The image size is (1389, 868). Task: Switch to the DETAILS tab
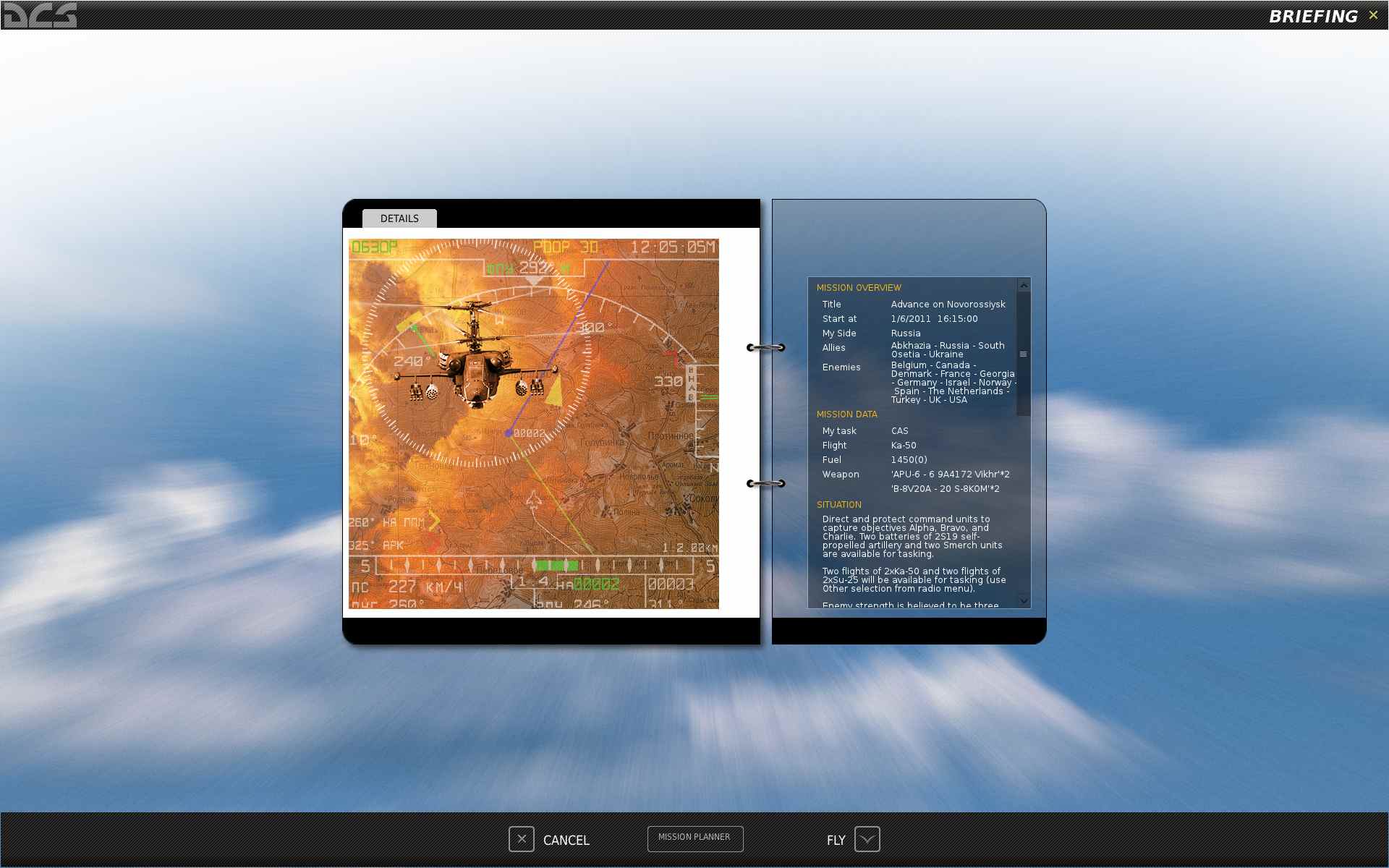tap(399, 218)
